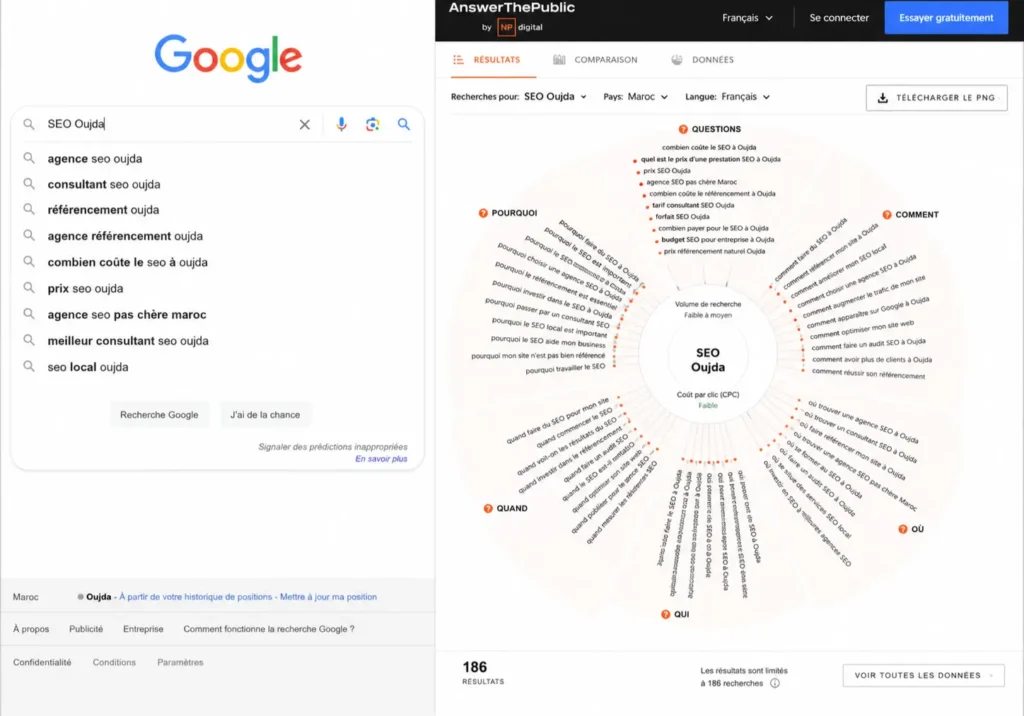Open the Conditions footer link
The height and width of the screenshot is (716, 1024).
click(114, 662)
